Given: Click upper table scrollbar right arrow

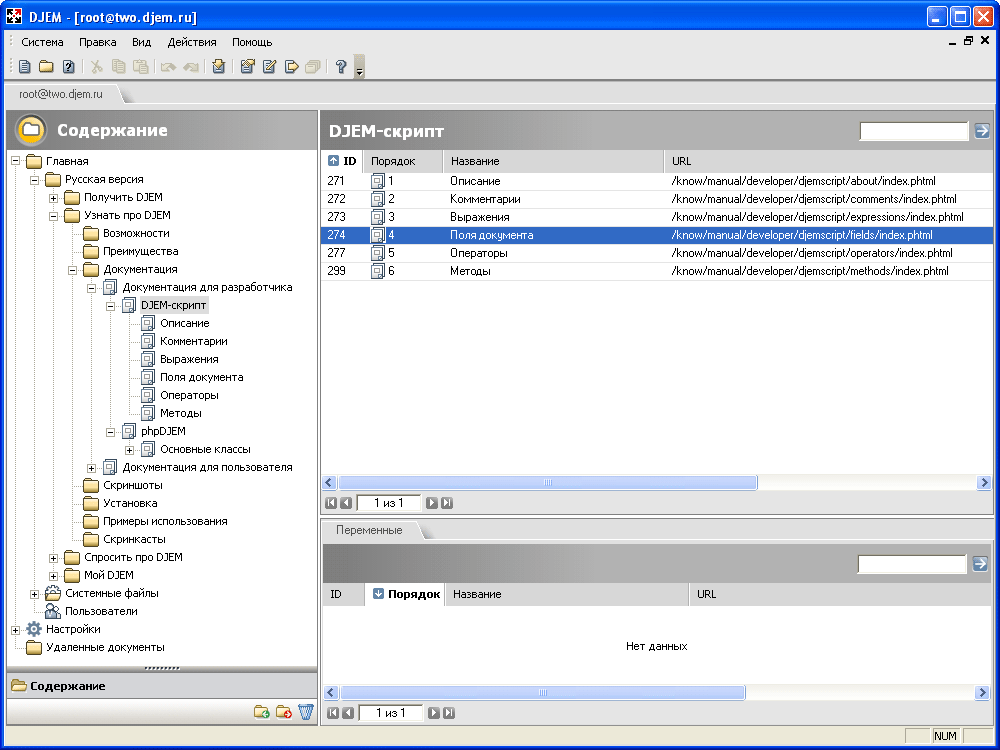Looking at the screenshot, I should point(983,483).
